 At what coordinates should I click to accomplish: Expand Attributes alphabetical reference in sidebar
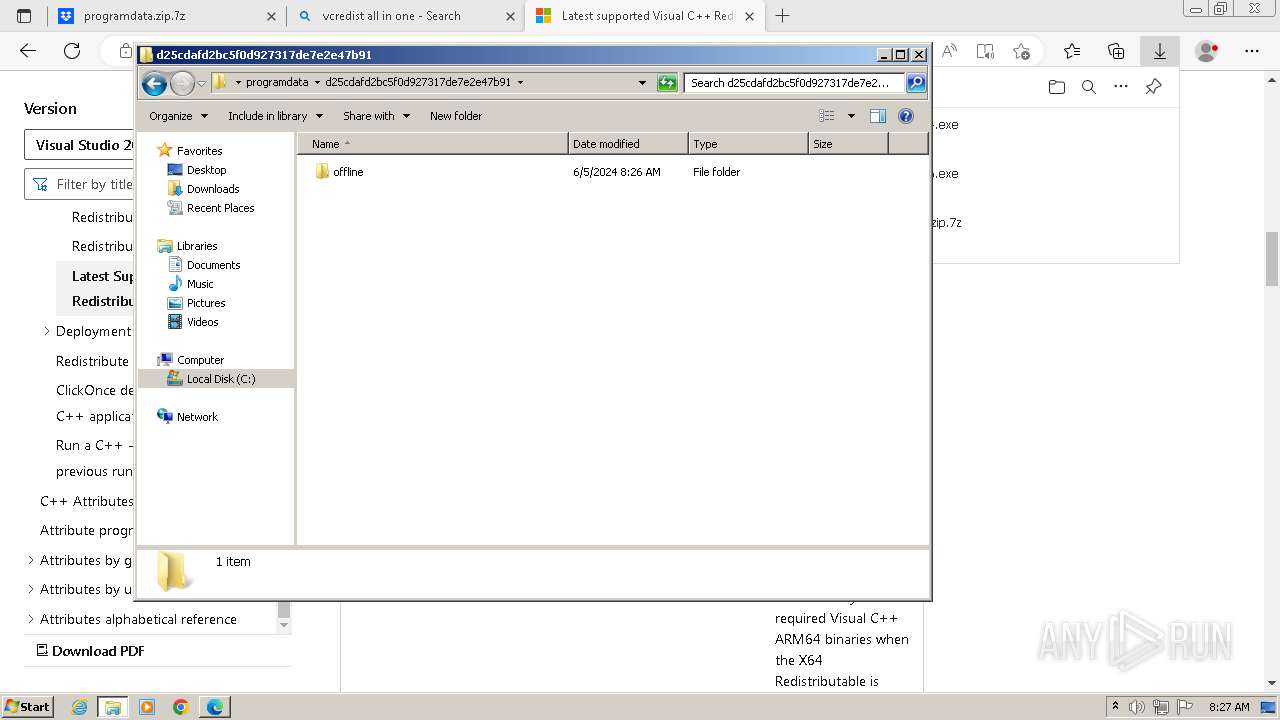pos(30,619)
